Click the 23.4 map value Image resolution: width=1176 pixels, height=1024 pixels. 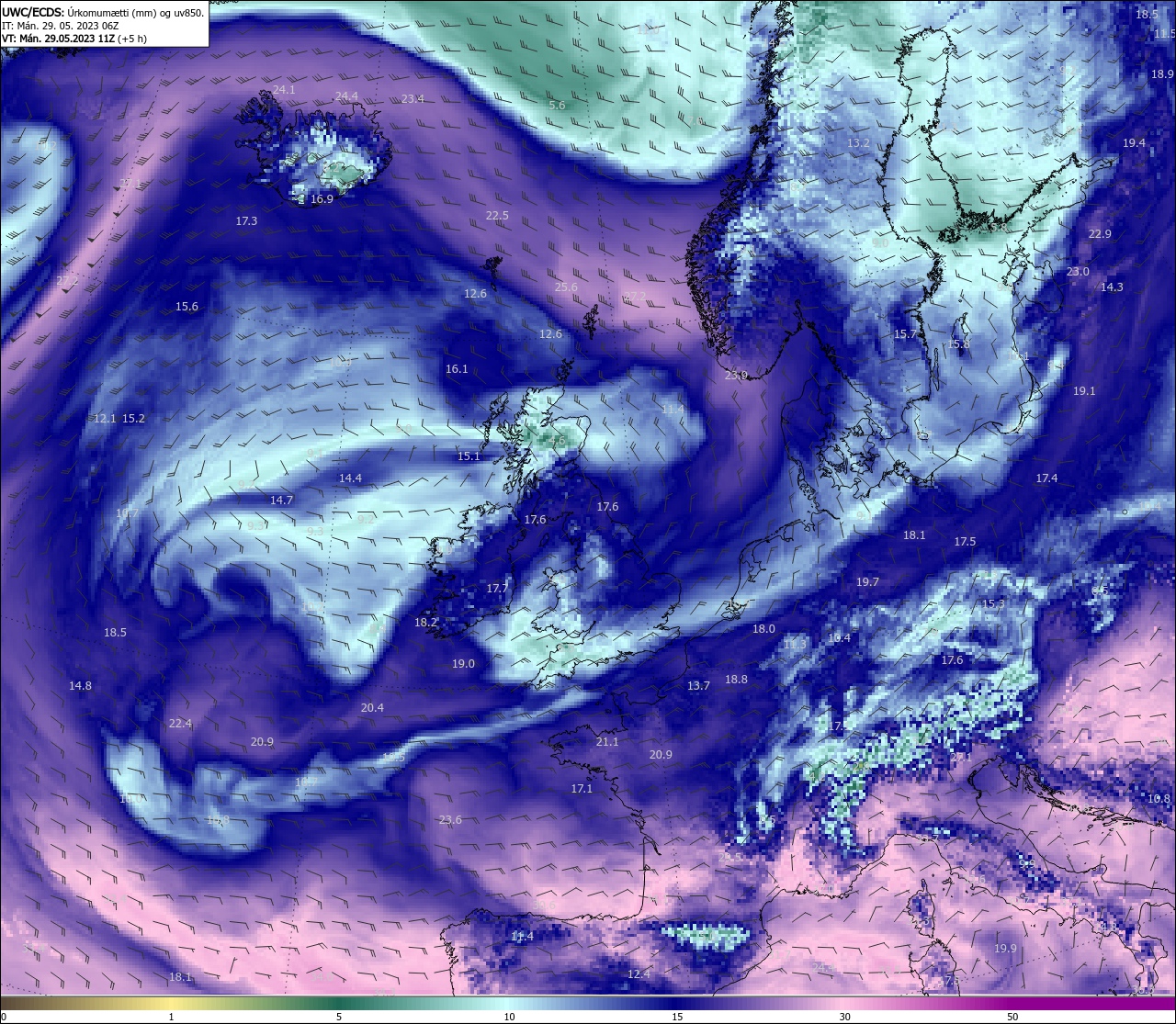click(x=413, y=99)
